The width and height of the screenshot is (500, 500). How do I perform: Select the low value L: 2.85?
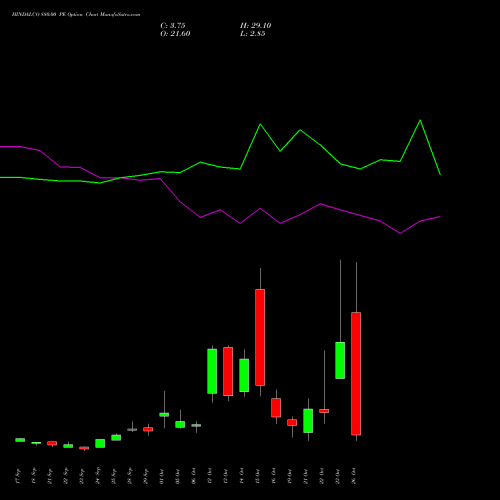252,34
